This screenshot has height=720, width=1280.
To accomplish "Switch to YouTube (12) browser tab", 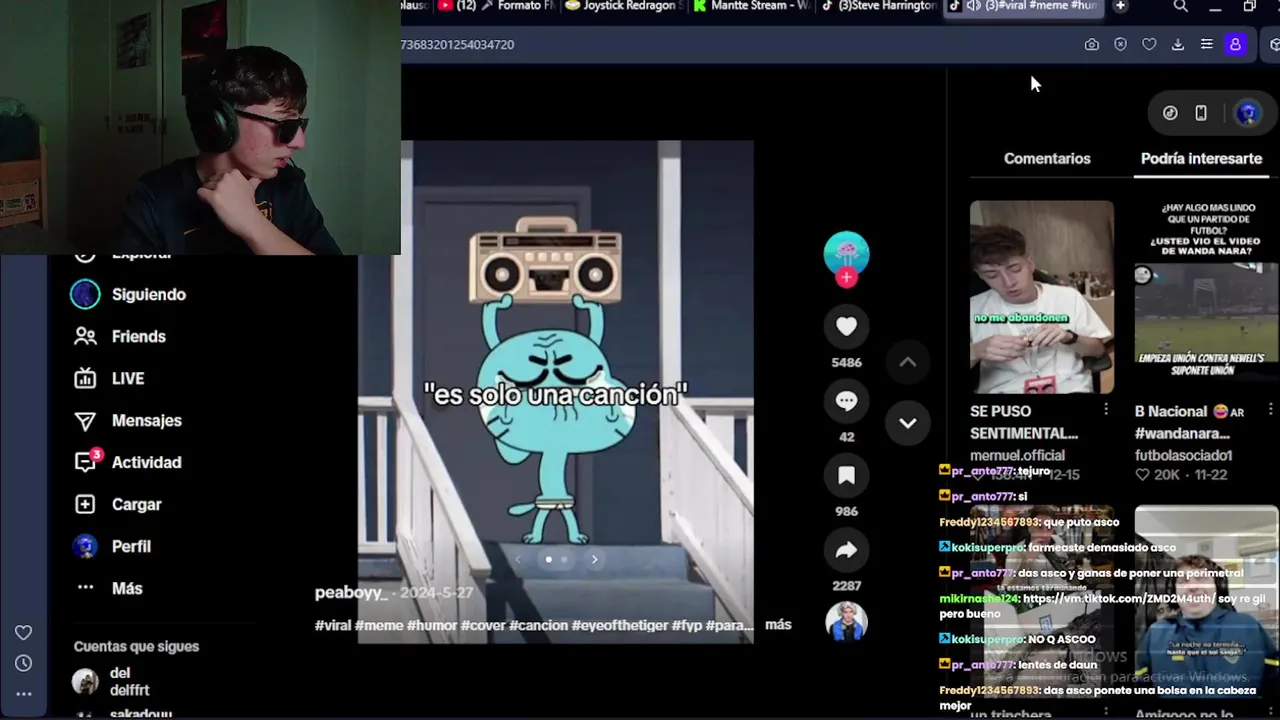I will click(x=458, y=6).
